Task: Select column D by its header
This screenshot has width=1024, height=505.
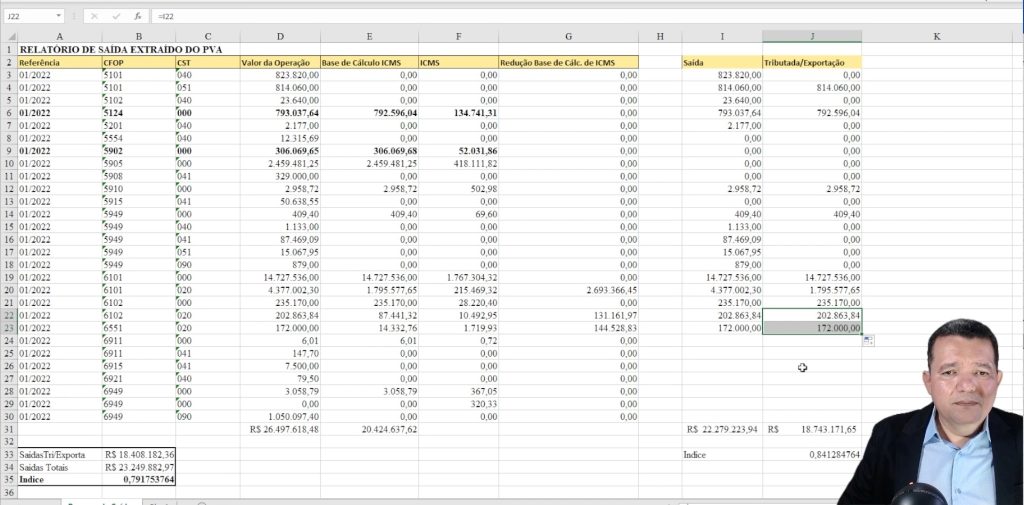Action: pyautogui.click(x=279, y=37)
